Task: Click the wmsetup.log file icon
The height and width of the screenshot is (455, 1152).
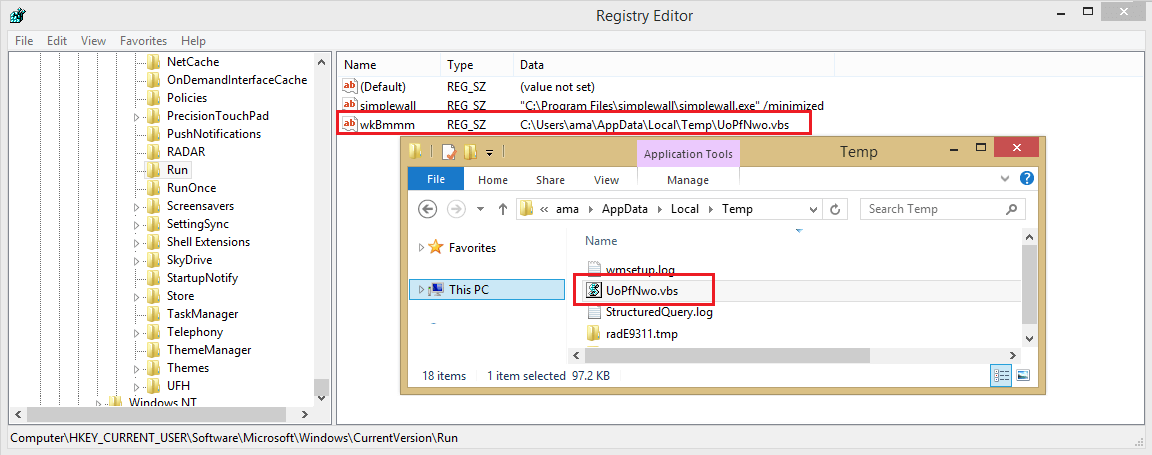Action: pyautogui.click(x=594, y=269)
